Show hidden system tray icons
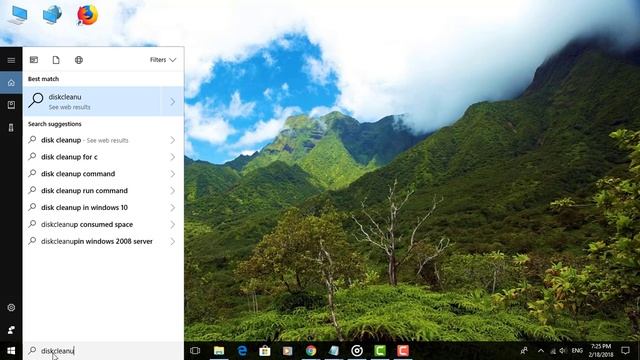Screen dimensions: 640x360 541,351
